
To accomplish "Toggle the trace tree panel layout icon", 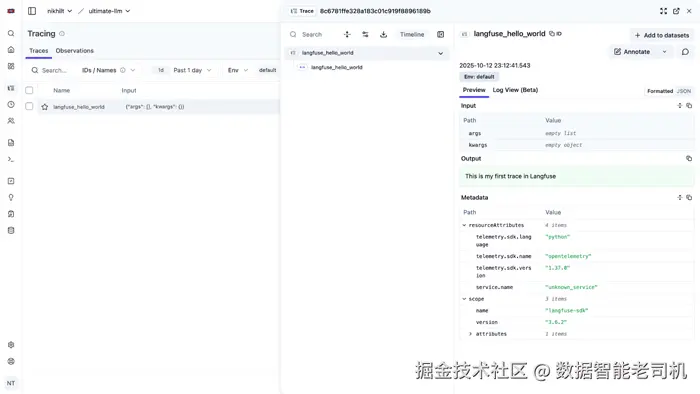I will [441, 34].
